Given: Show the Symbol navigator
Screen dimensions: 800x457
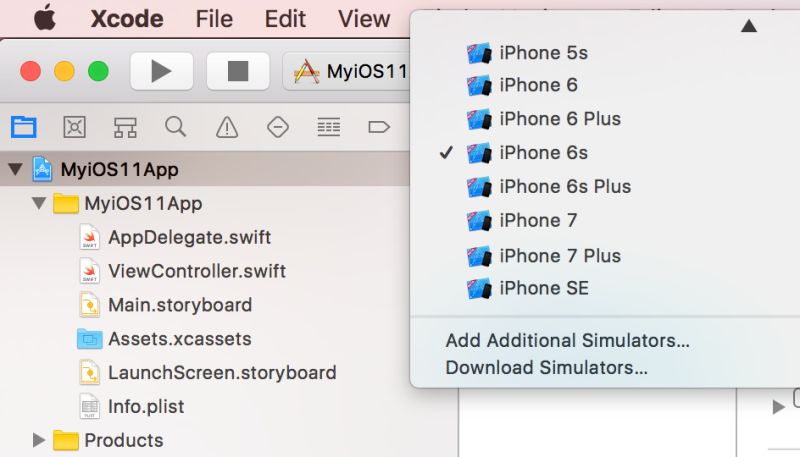Looking at the screenshot, I should coord(125,127).
